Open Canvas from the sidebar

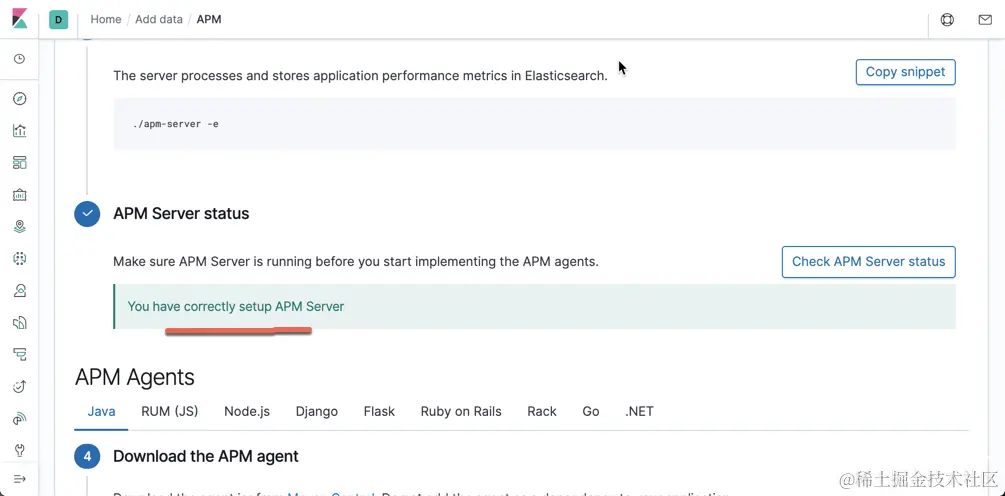[19, 194]
